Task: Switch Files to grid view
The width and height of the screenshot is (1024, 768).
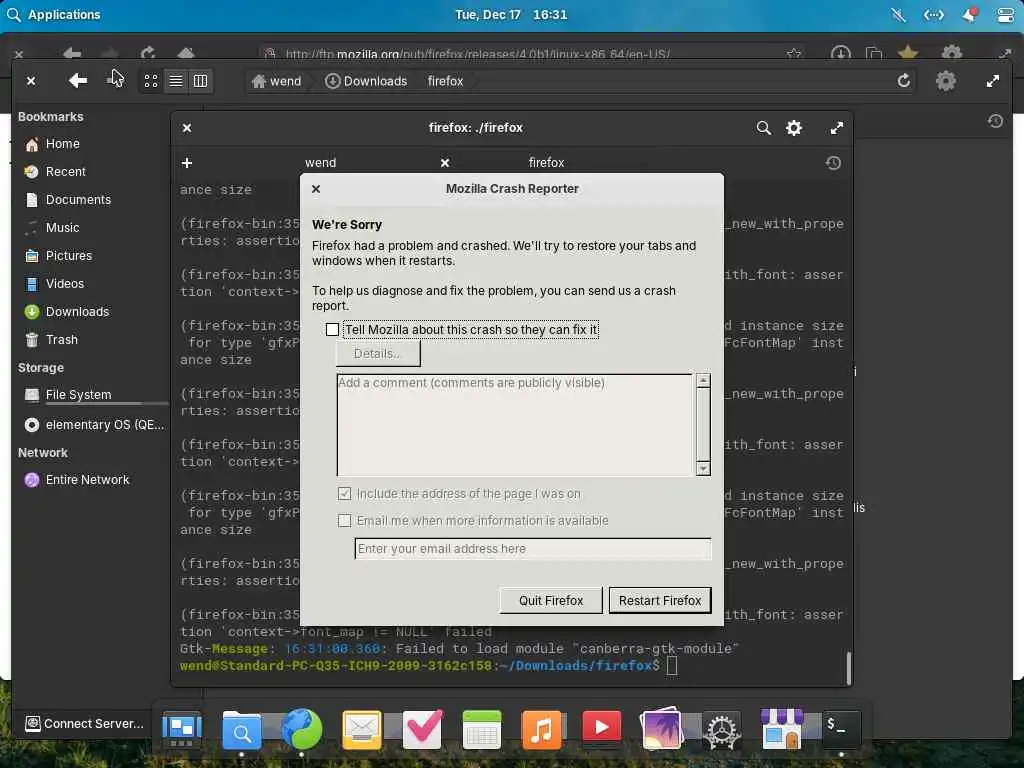Action: [x=151, y=81]
